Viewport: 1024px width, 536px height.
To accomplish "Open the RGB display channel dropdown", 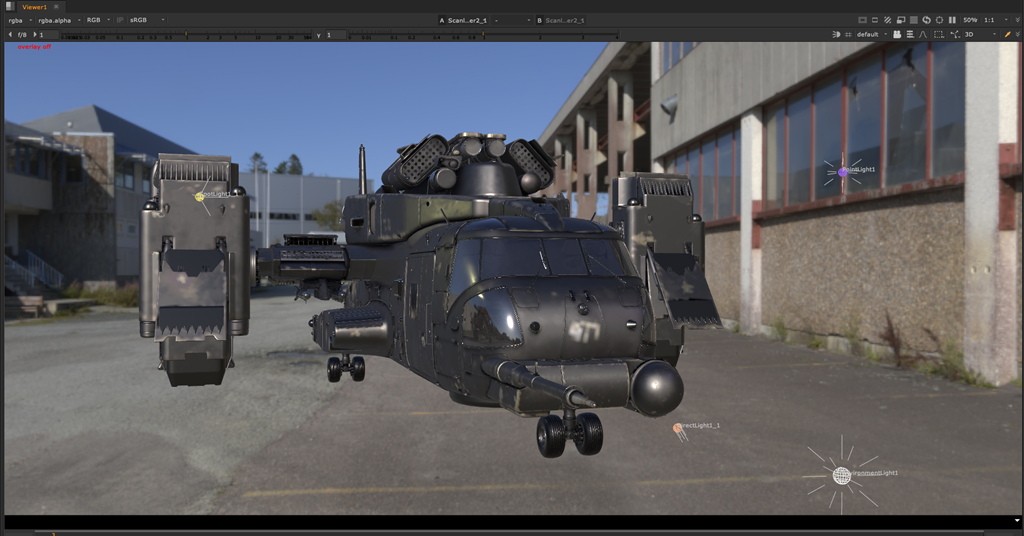I will pos(98,20).
